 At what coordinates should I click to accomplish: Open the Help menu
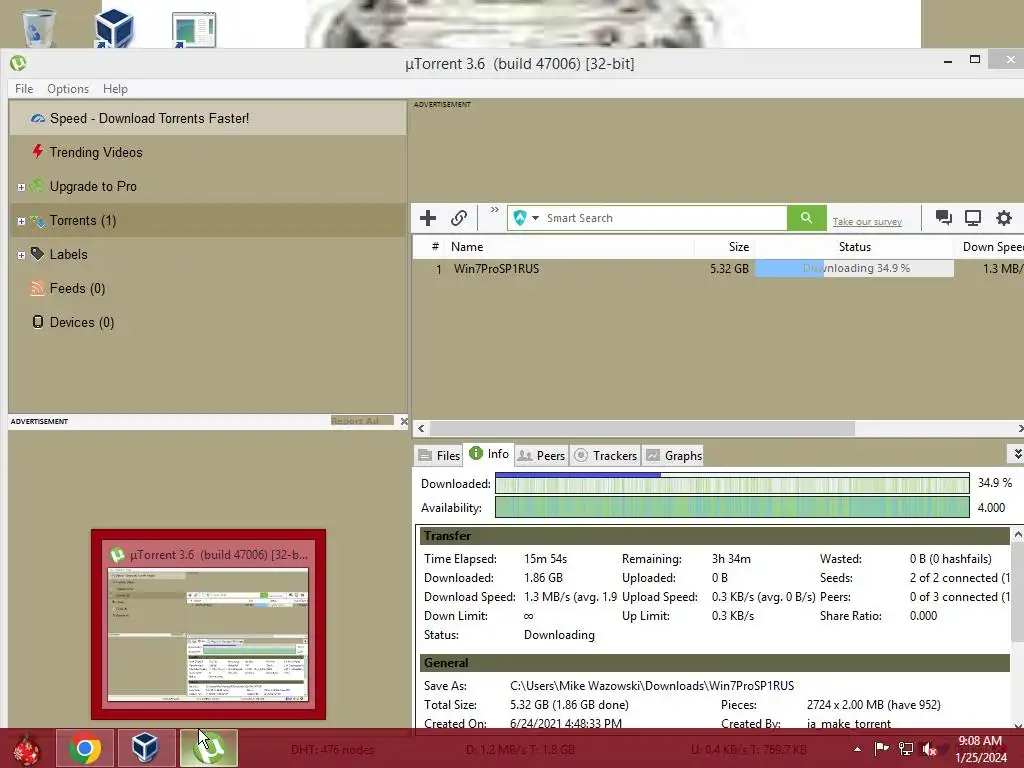115,89
